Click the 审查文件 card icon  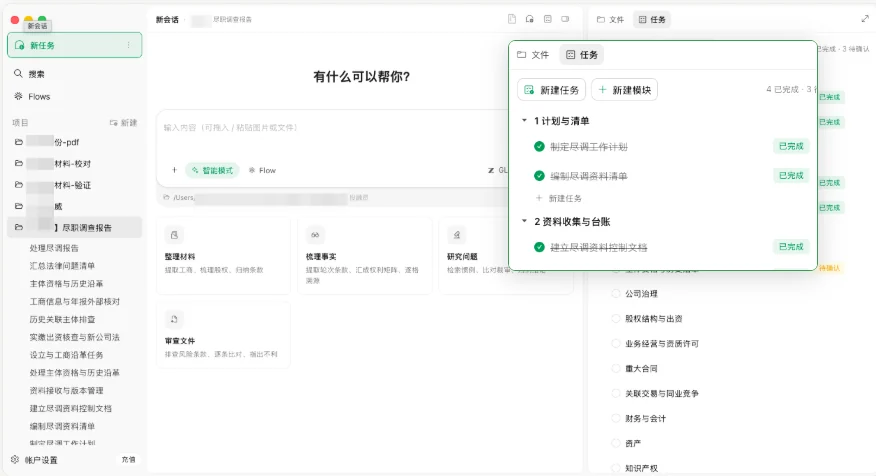coord(174,320)
